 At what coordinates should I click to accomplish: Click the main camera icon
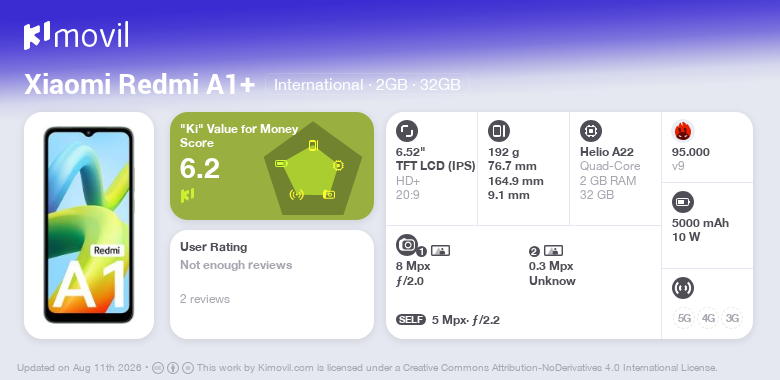pos(407,245)
